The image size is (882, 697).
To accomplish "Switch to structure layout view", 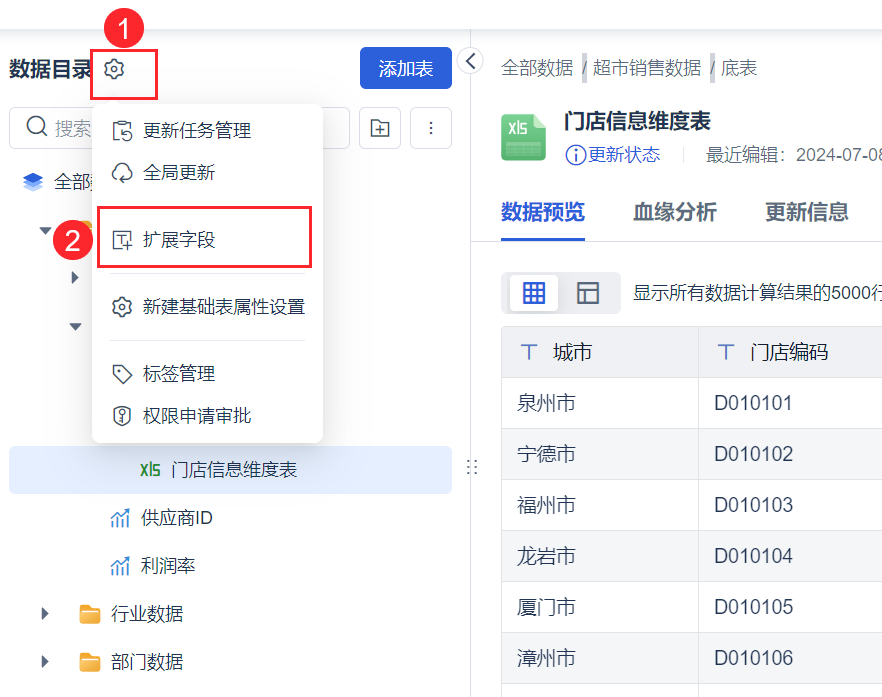I will pyautogui.click(x=588, y=293).
